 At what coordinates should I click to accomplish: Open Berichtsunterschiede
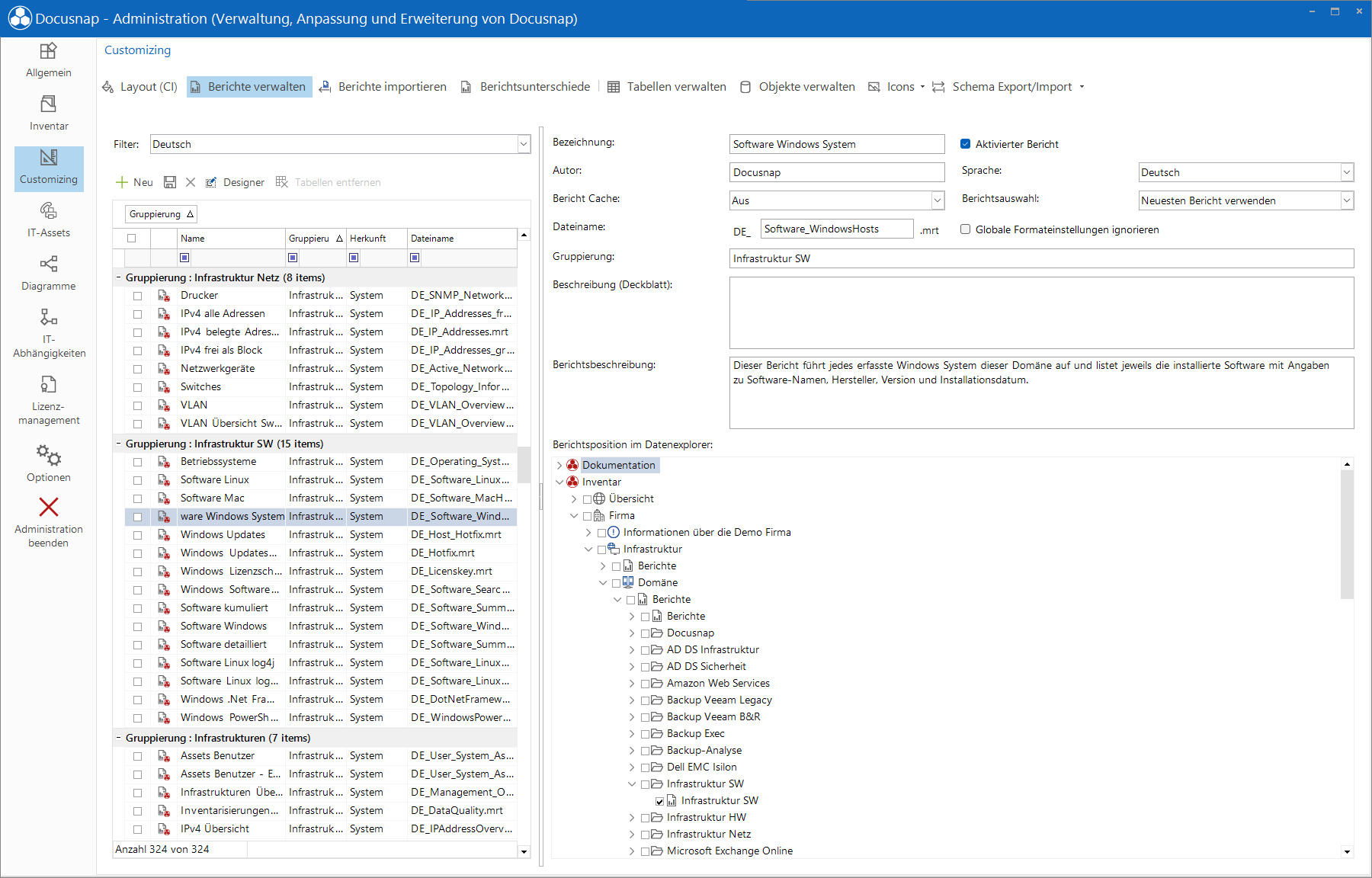pyautogui.click(x=525, y=87)
